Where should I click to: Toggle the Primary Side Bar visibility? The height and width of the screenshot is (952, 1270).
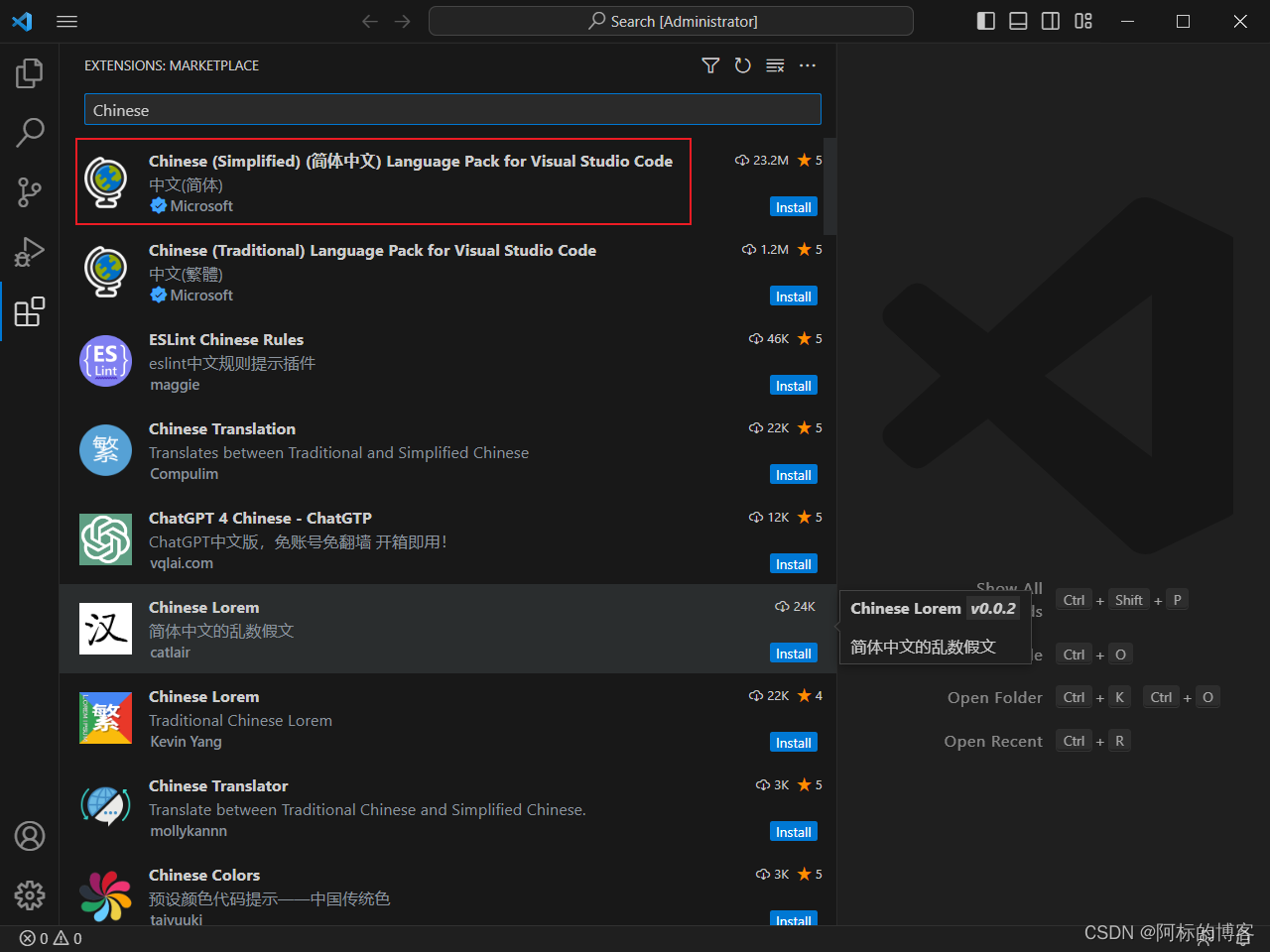click(x=985, y=21)
